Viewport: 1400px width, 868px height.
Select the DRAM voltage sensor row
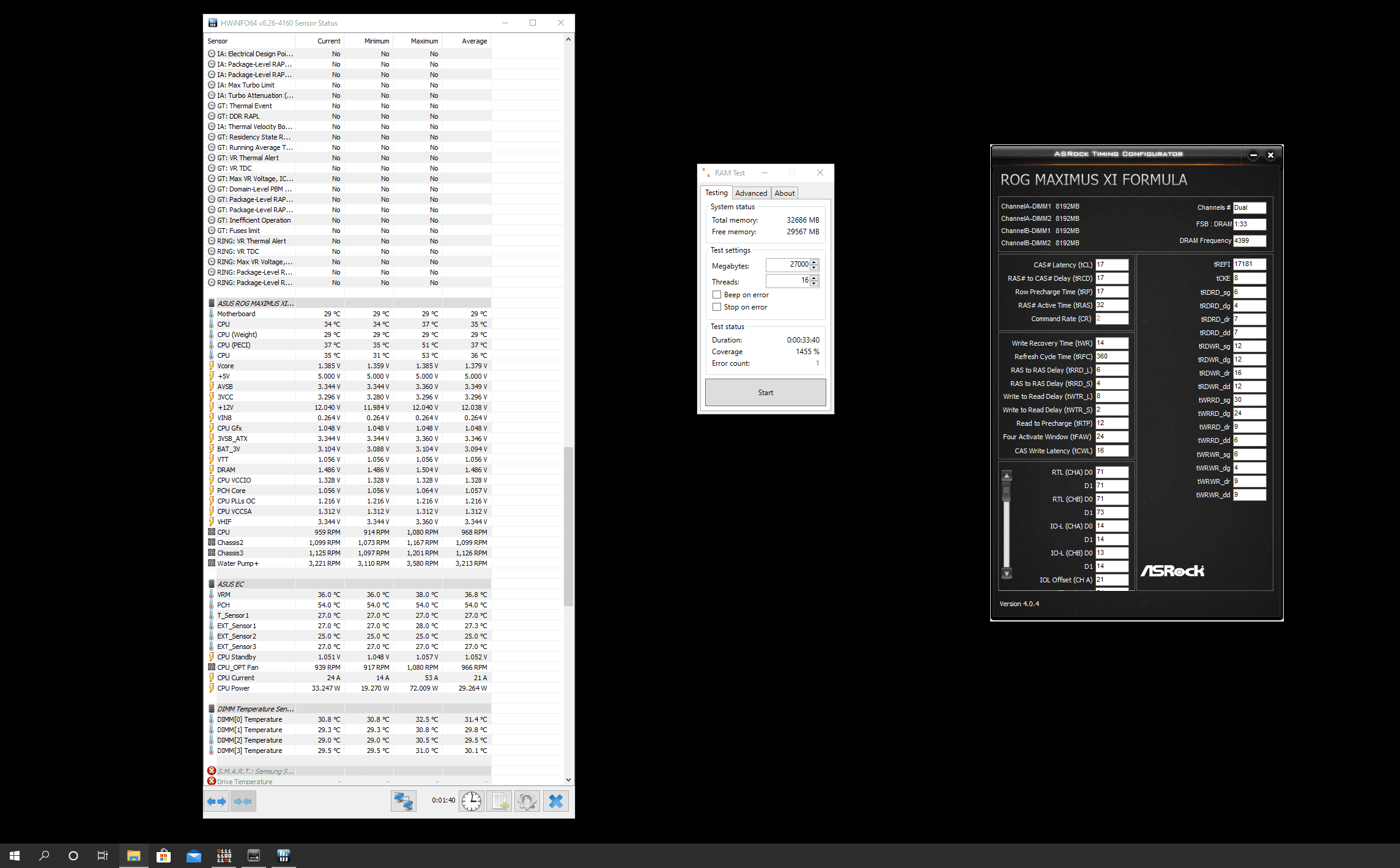pyautogui.click(x=348, y=470)
